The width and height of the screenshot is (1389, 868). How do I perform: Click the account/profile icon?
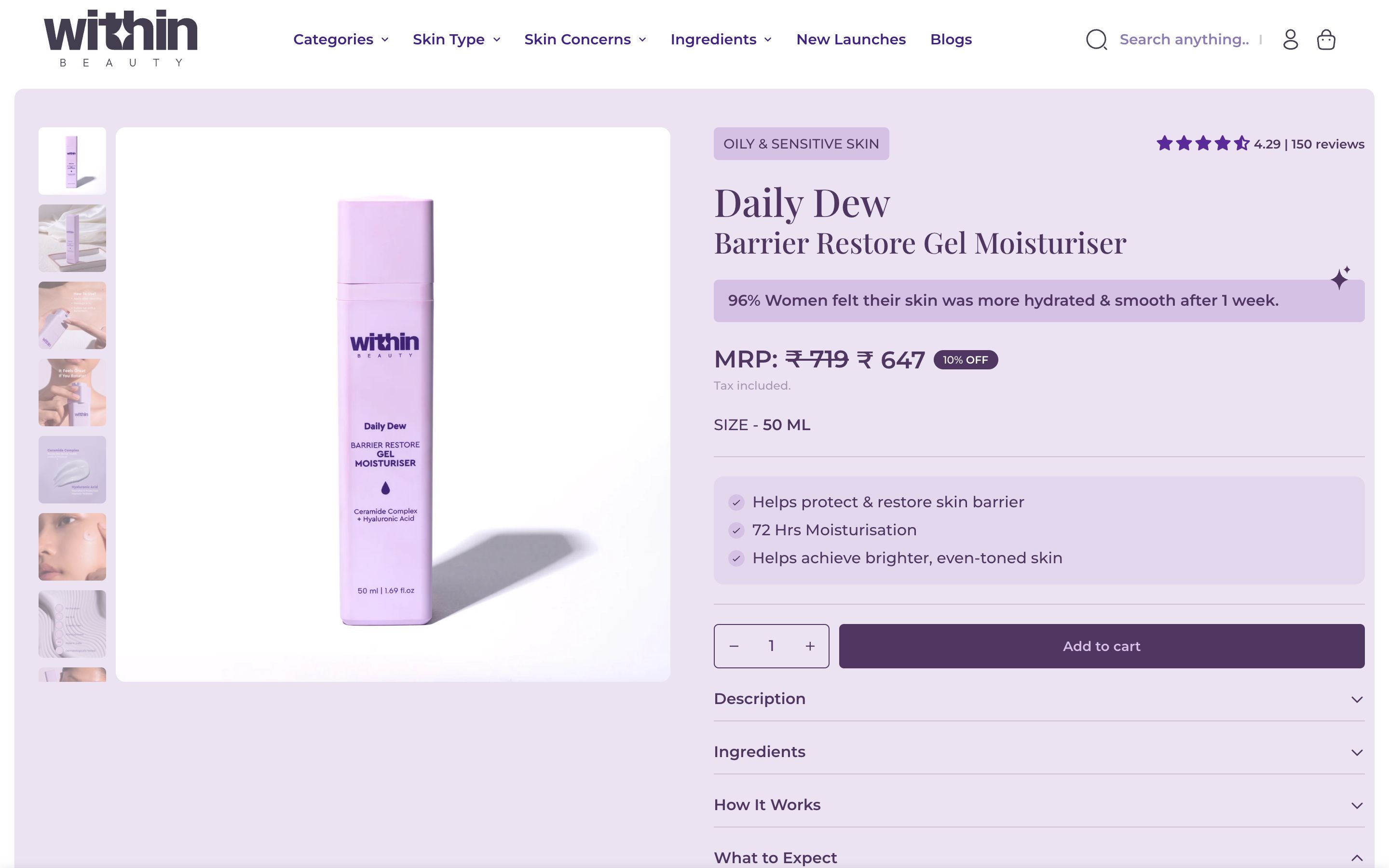click(x=1291, y=39)
